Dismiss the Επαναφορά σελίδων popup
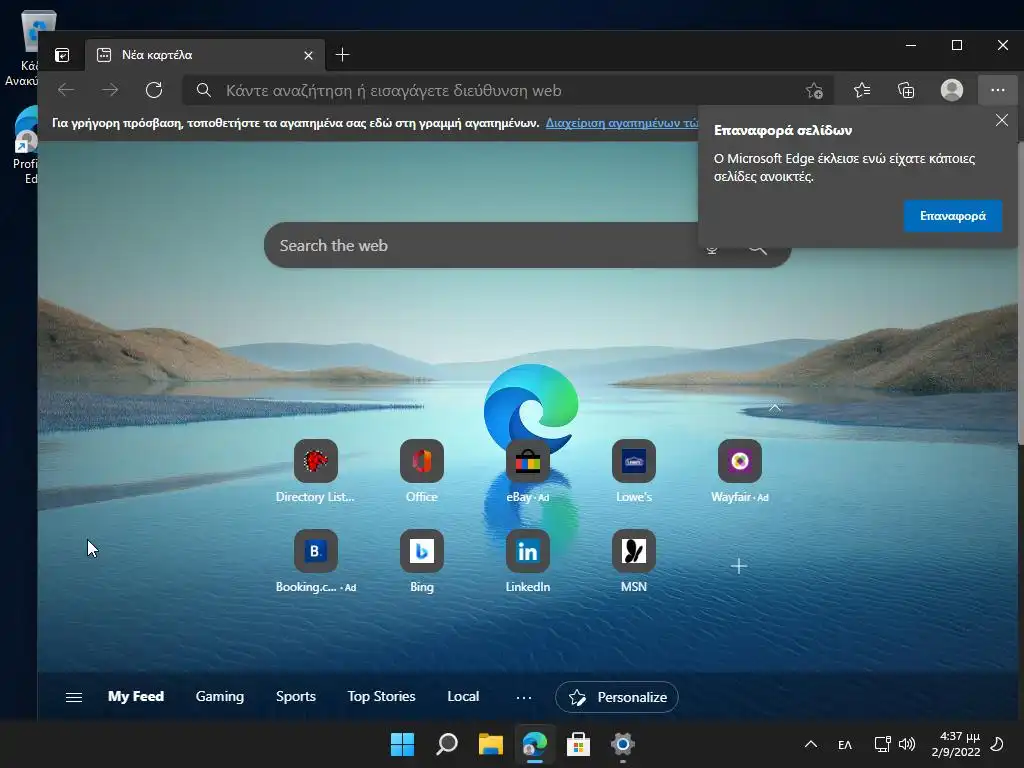The image size is (1024, 768). 1002,120
